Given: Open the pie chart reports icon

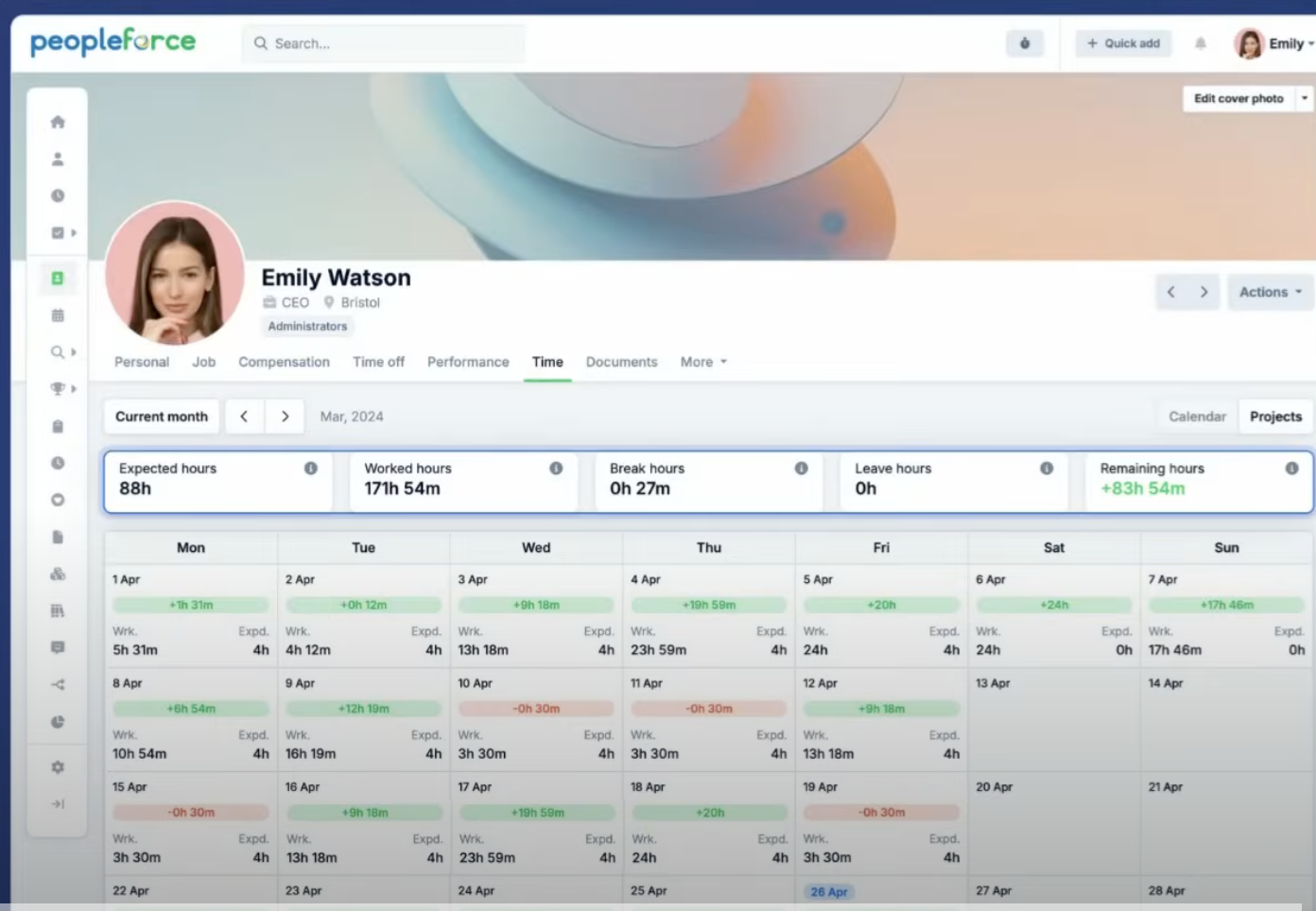Looking at the screenshot, I should point(58,722).
